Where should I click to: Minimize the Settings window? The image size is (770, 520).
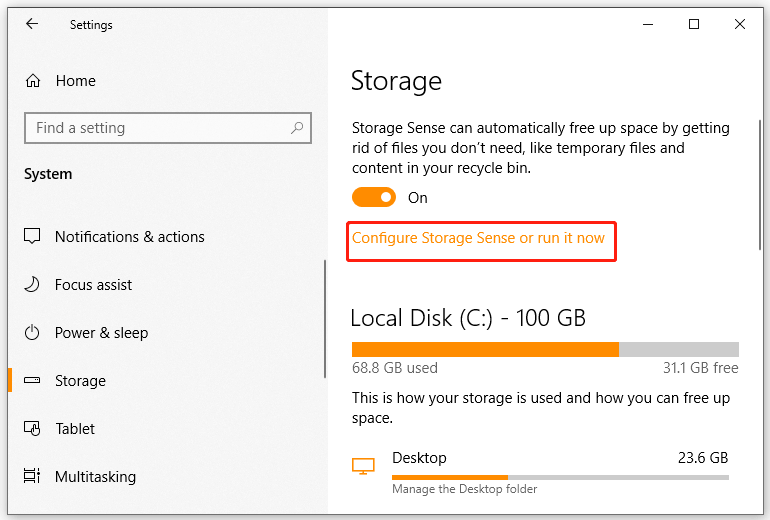pos(648,24)
